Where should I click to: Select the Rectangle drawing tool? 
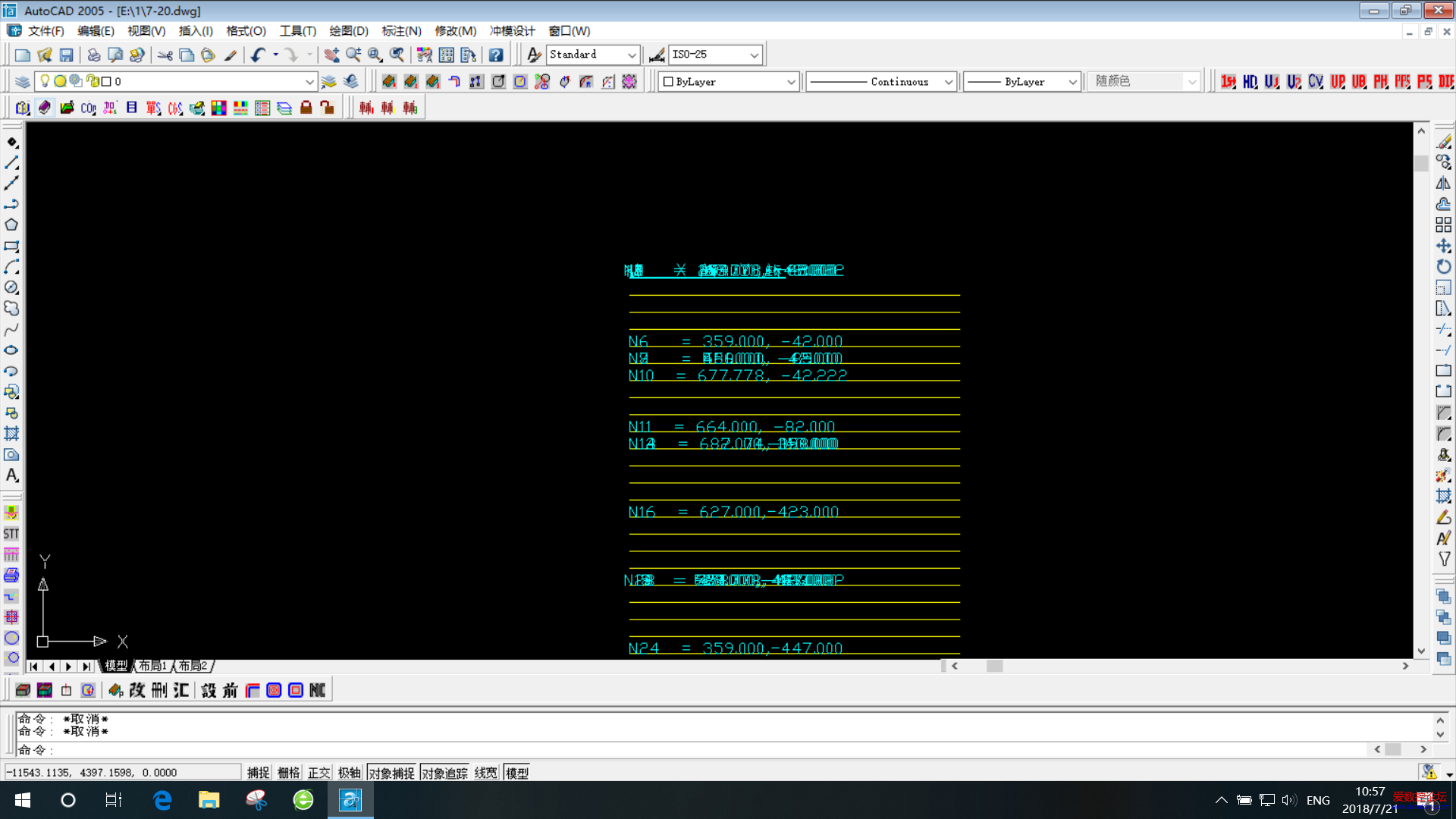(x=11, y=246)
